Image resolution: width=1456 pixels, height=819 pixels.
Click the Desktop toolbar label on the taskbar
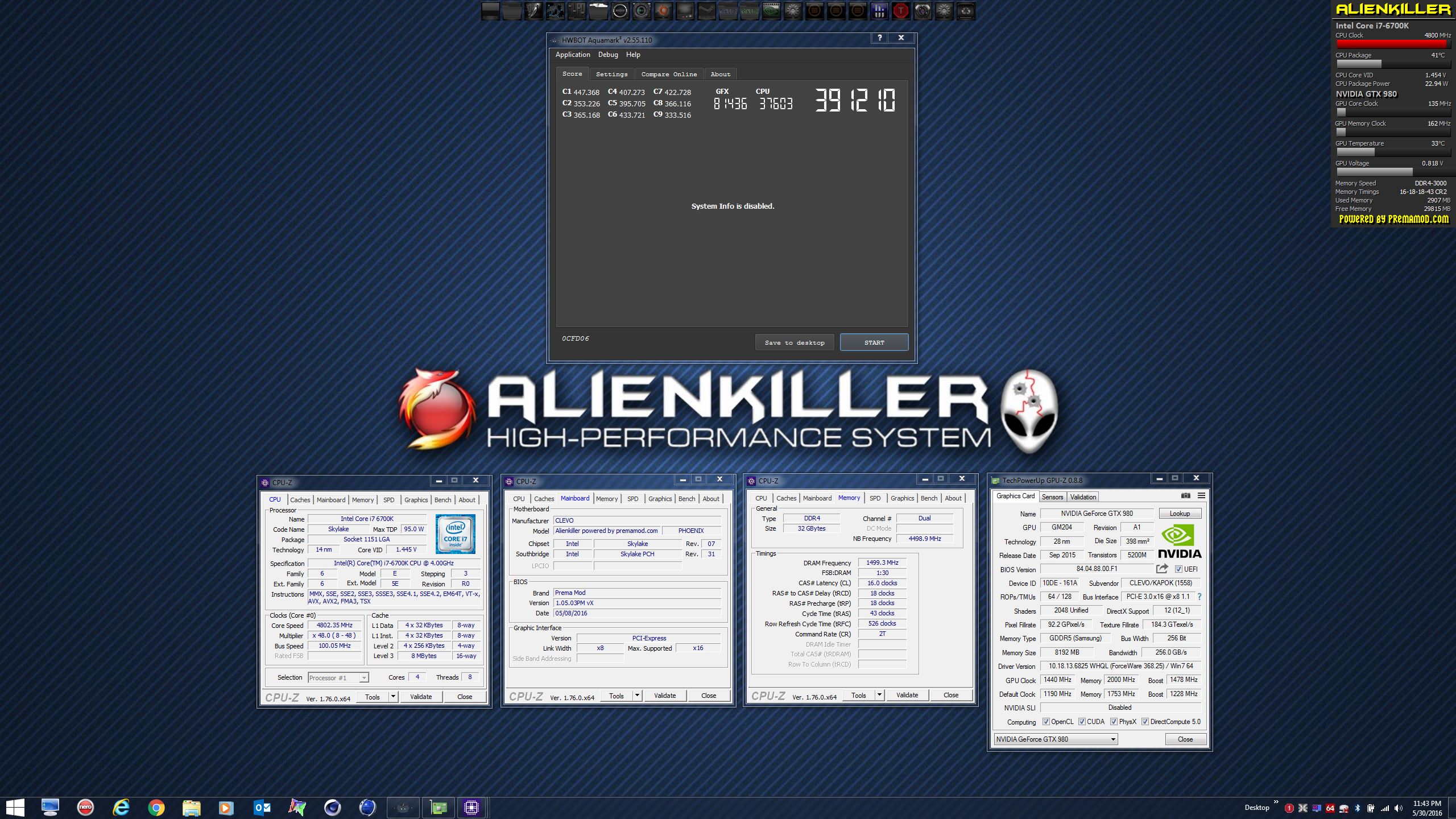coord(1256,807)
